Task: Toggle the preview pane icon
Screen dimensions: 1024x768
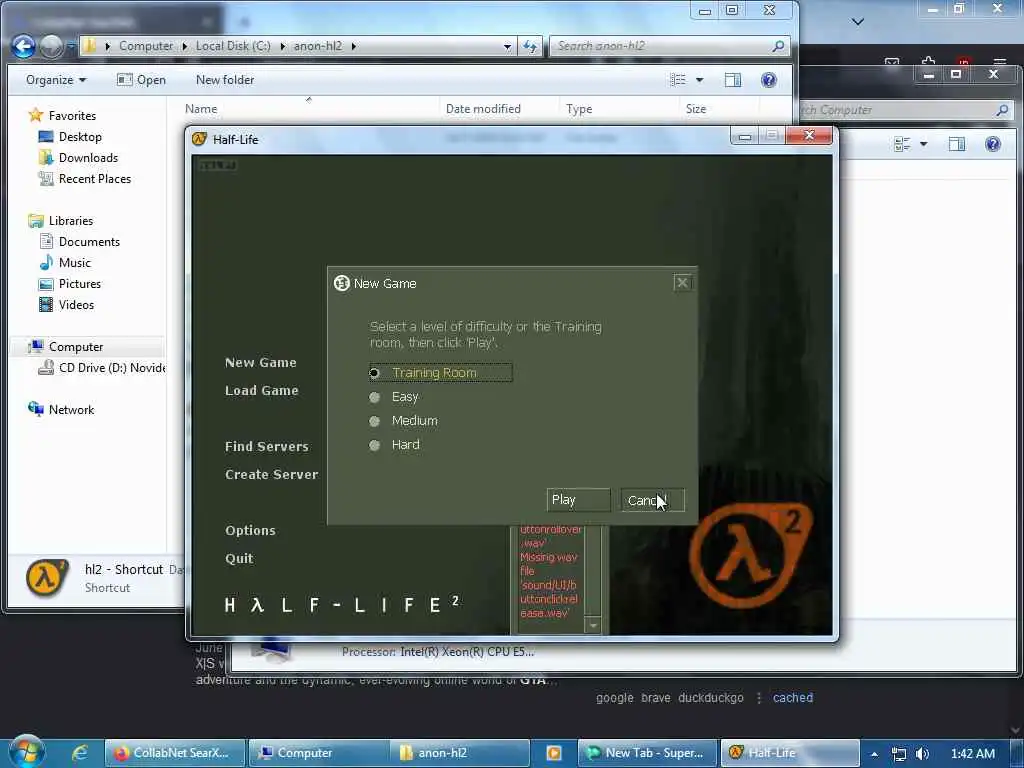Action: tap(733, 80)
